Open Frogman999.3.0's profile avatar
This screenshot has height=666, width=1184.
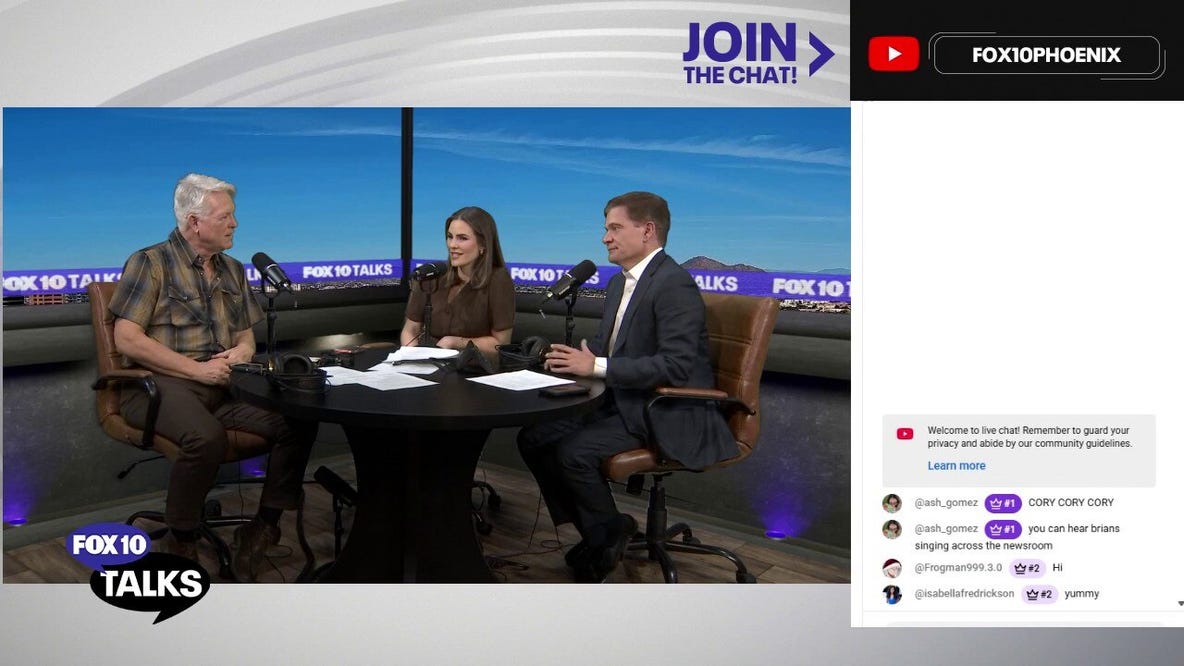[x=892, y=568]
